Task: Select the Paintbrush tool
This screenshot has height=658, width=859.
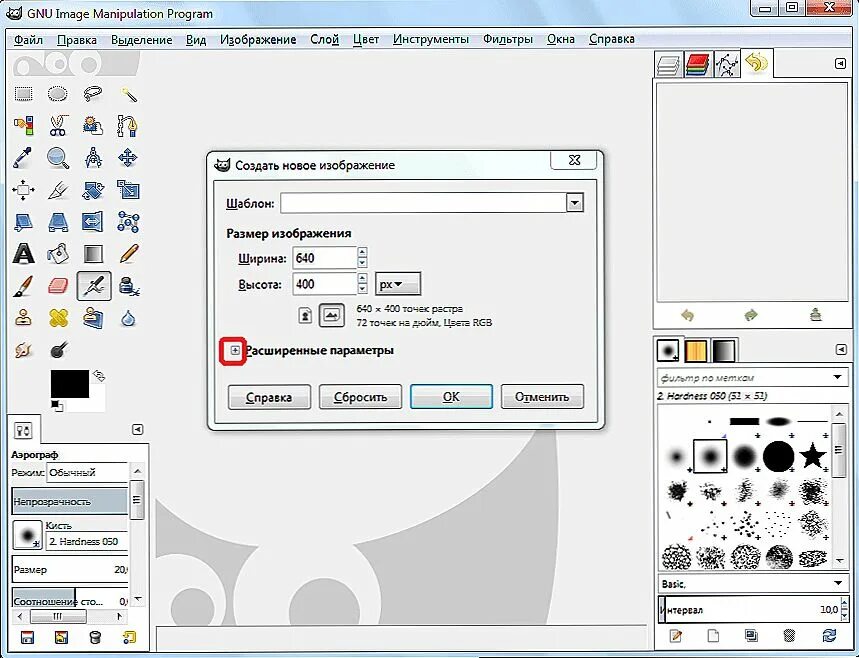Action: point(23,286)
